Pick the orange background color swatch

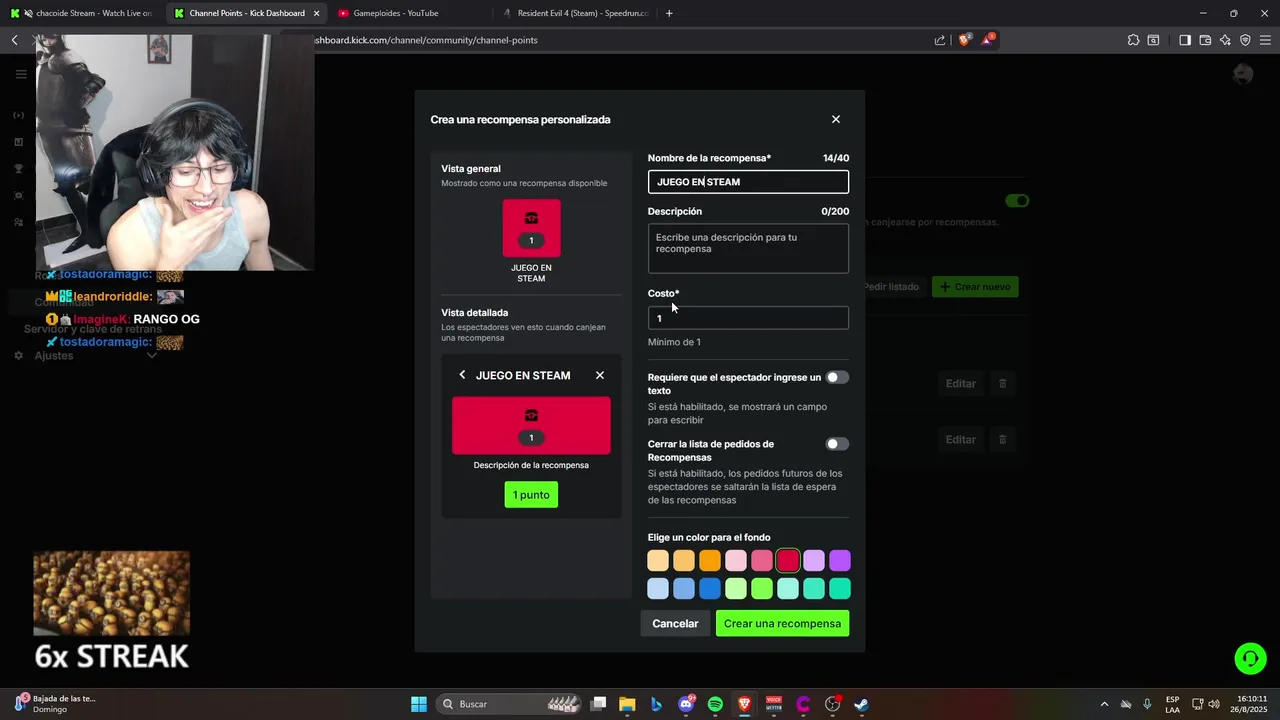tap(710, 561)
